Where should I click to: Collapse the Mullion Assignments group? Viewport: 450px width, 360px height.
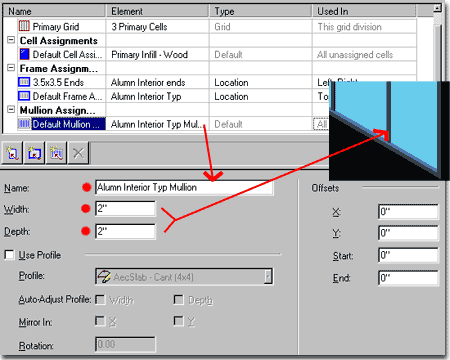click(x=11, y=109)
